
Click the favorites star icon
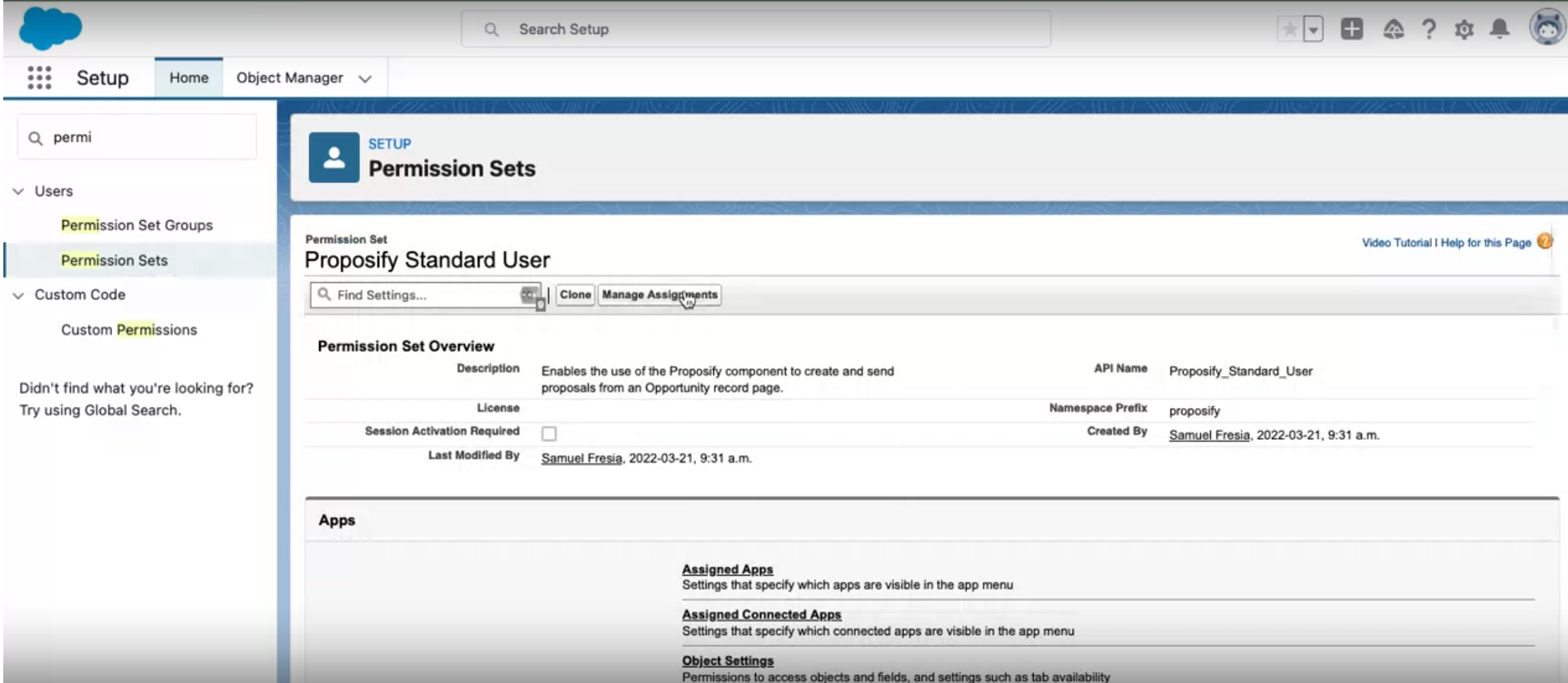(x=1289, y=30)
